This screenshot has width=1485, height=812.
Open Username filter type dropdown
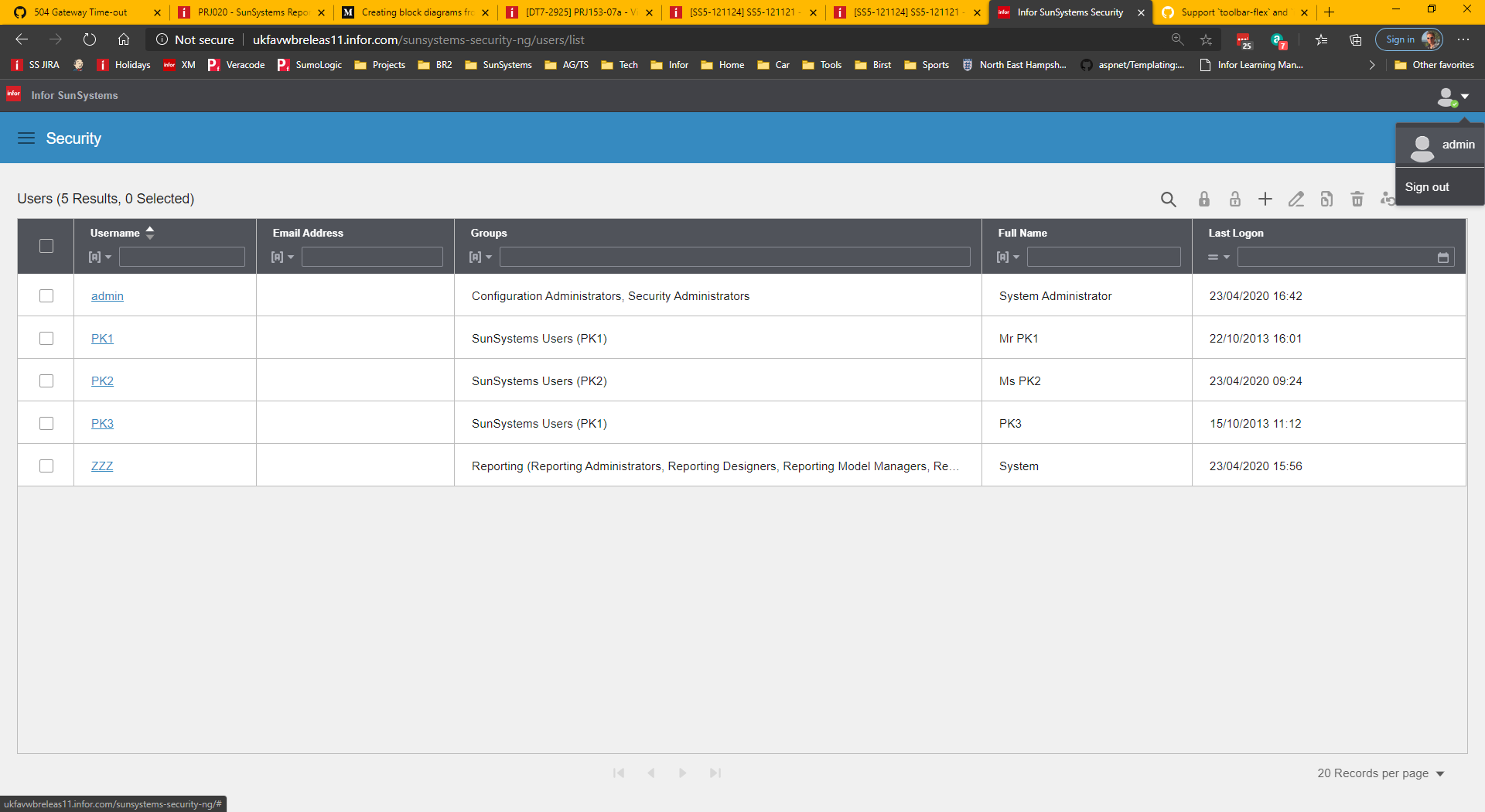pos(101,258)
